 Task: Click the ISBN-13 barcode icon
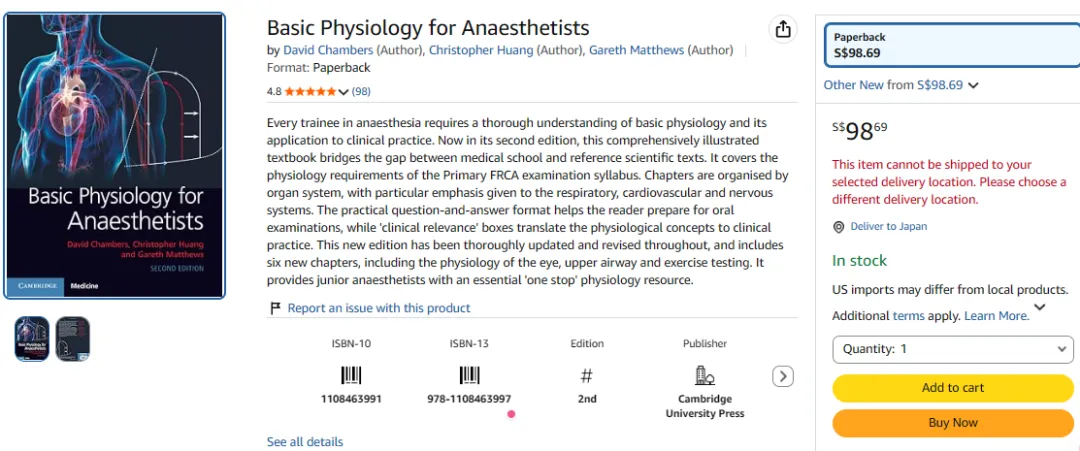pos(470,376)
